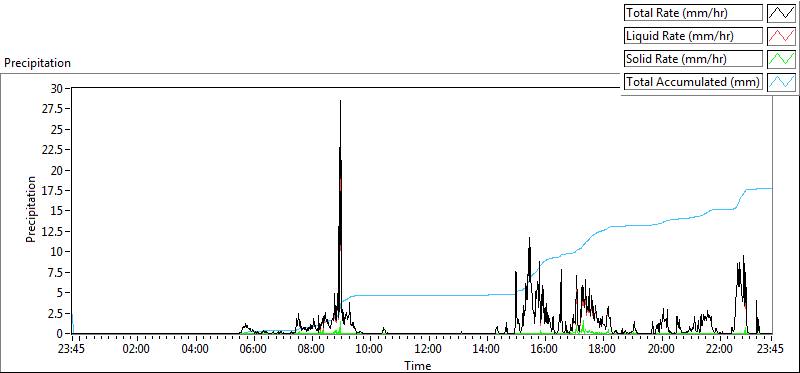The image size is (800, 373).
Task: Select the Total Accumulated (mm) legend label
Action: pyautogui.click(x=693, y=81)
